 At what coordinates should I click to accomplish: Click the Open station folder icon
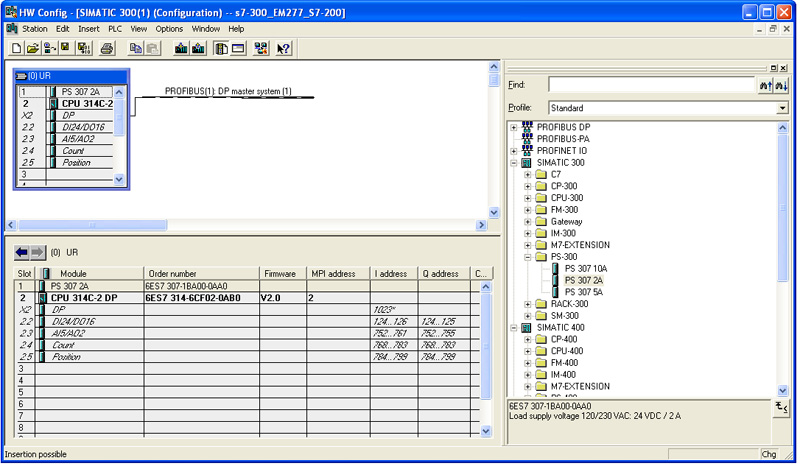pyautogui.click(x=33, y=48)
